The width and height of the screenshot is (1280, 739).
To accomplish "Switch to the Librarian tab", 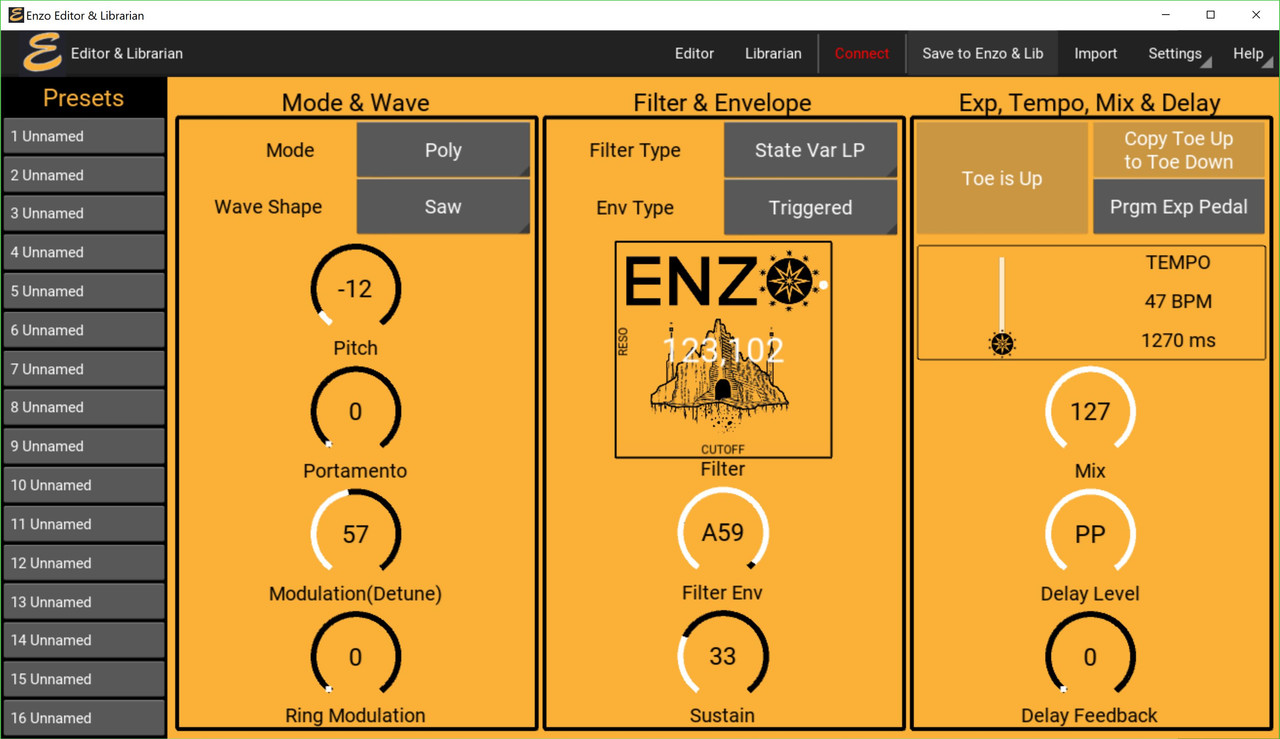I will (x=773, y=53).
